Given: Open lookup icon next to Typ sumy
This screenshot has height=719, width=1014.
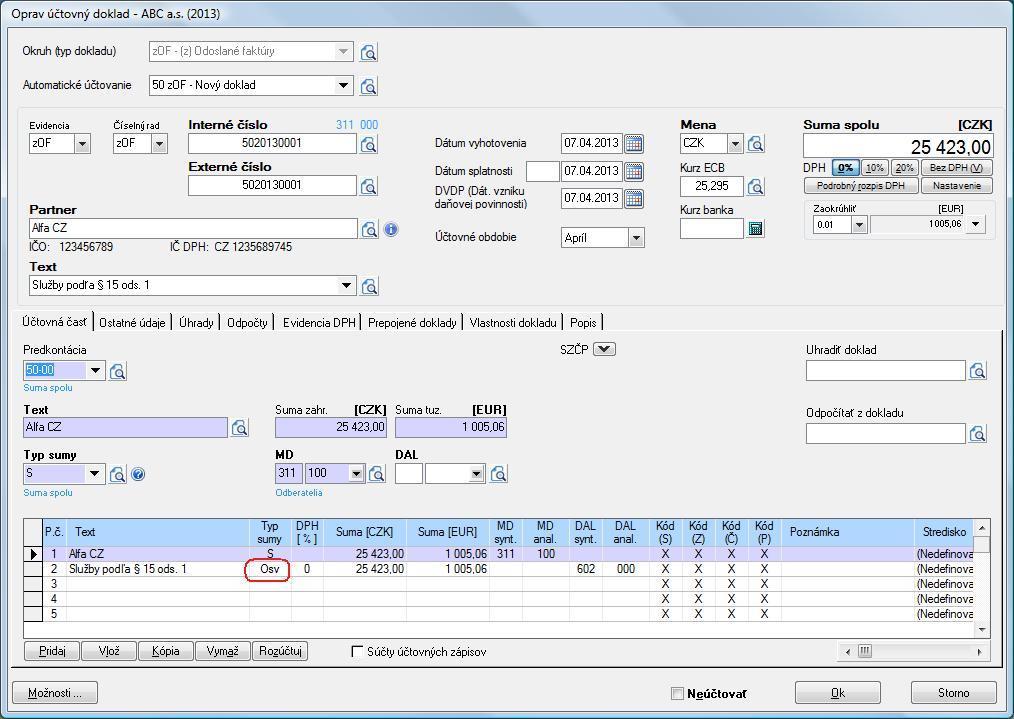Looking at the screenshot, I should click(x=117, y=475).
